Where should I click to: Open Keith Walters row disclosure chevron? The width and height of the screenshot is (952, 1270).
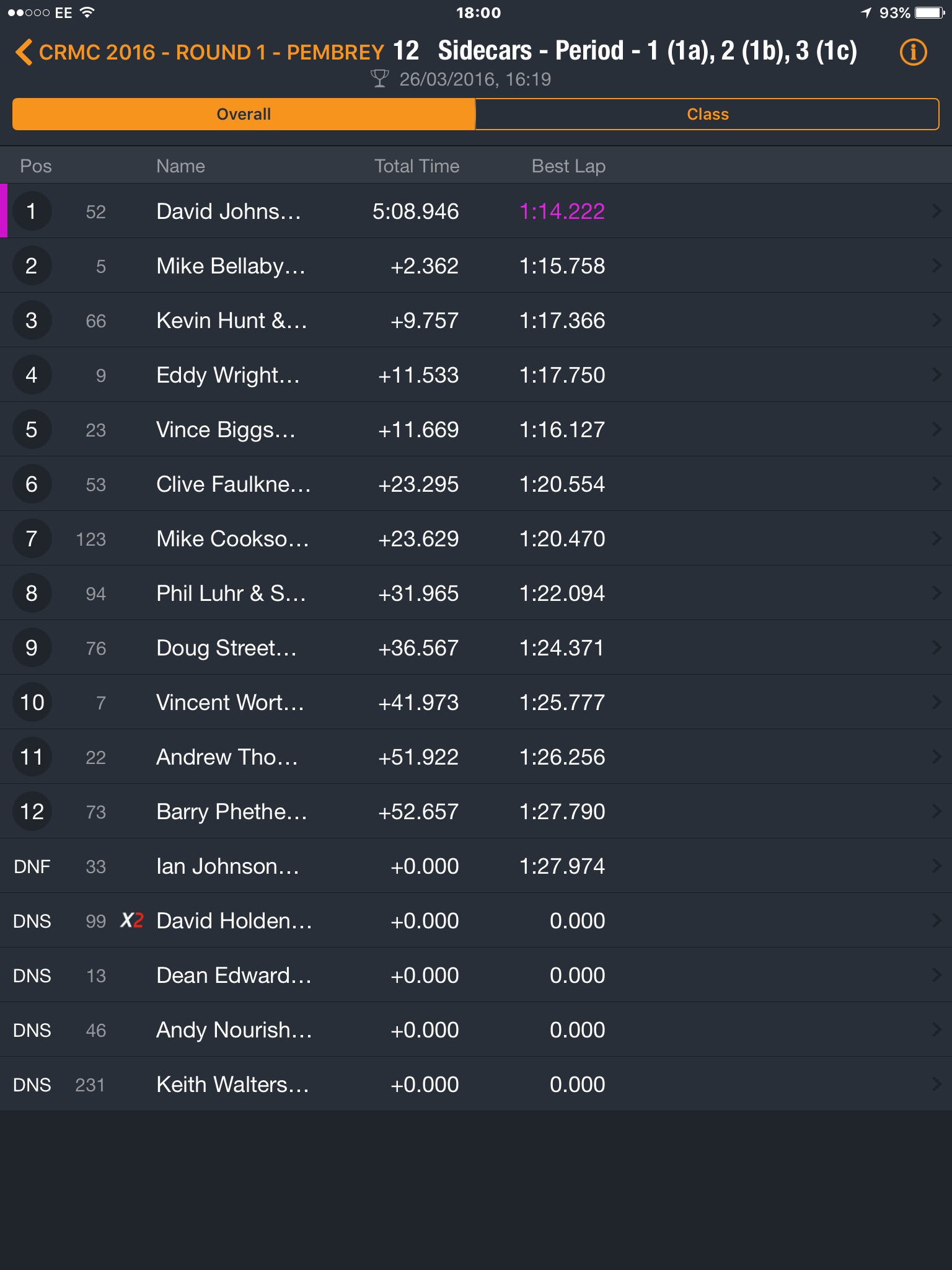point(937,1085)
